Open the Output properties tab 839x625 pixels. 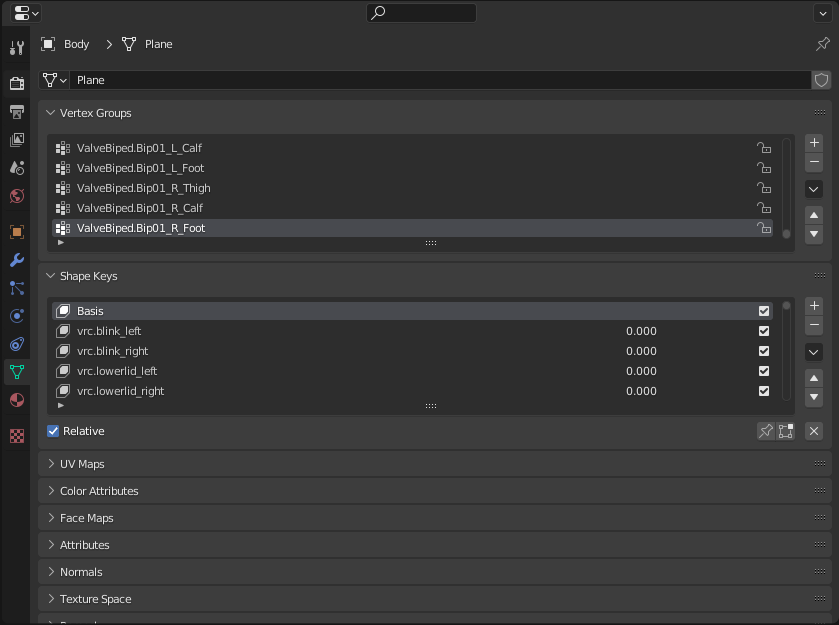click(x=17, y=111)
